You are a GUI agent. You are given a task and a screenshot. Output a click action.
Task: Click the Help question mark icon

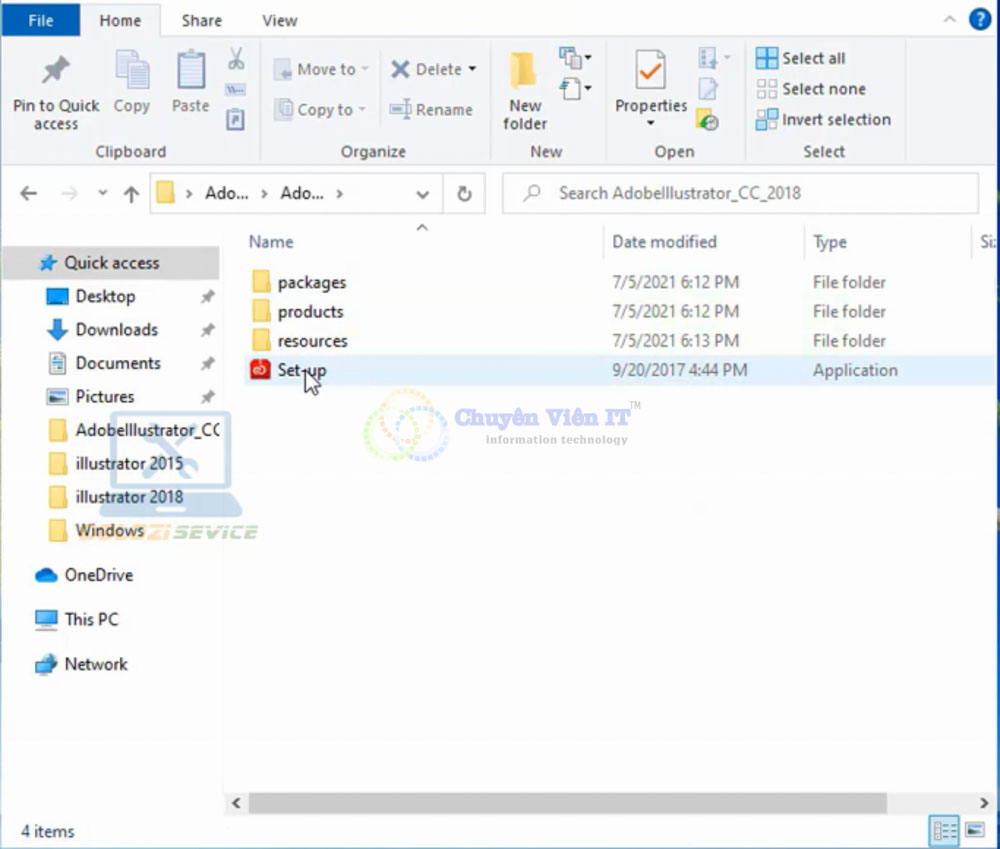pos(979,20)
